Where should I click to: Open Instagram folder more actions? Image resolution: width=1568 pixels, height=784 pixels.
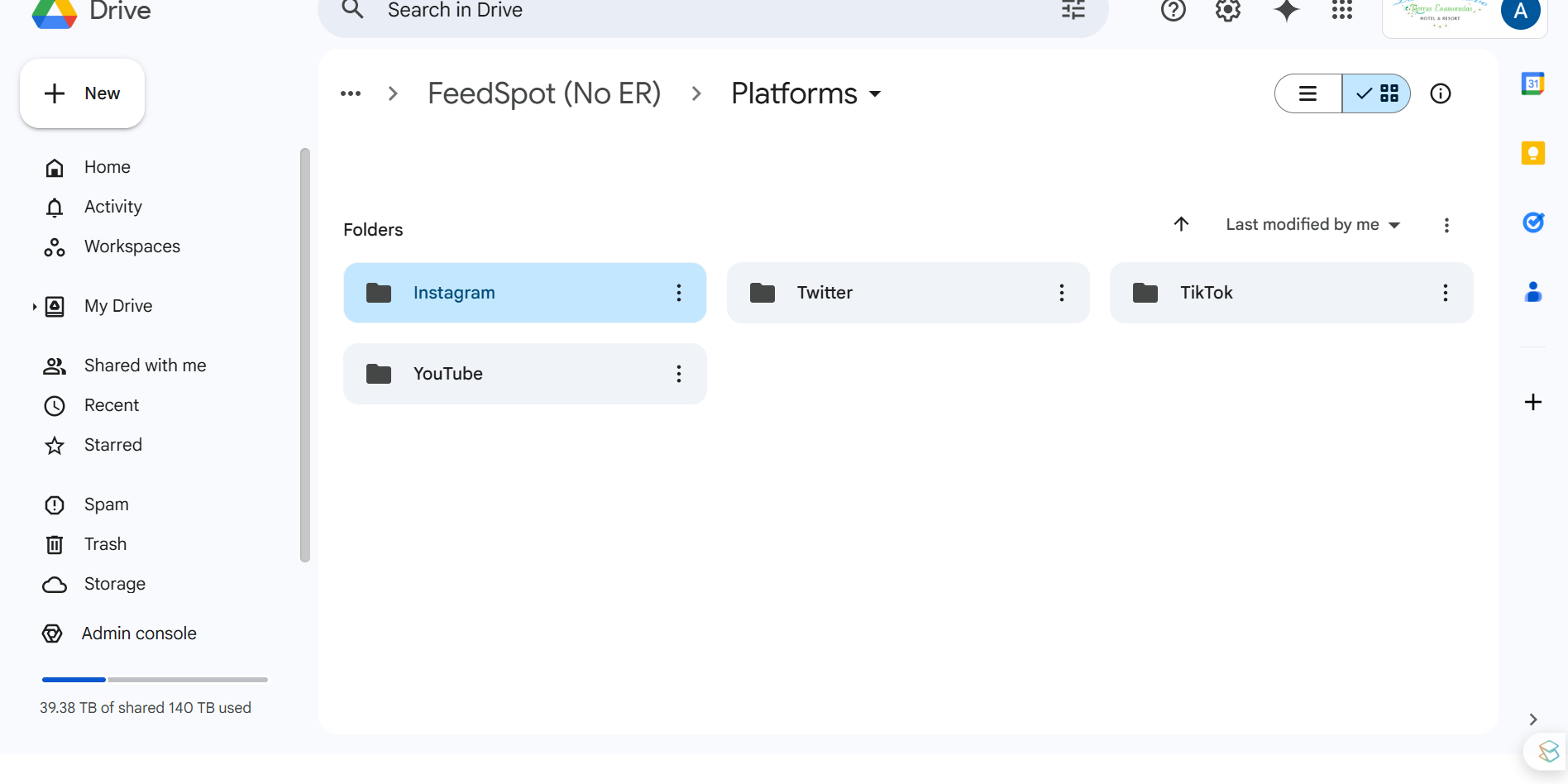click(679, 293)
